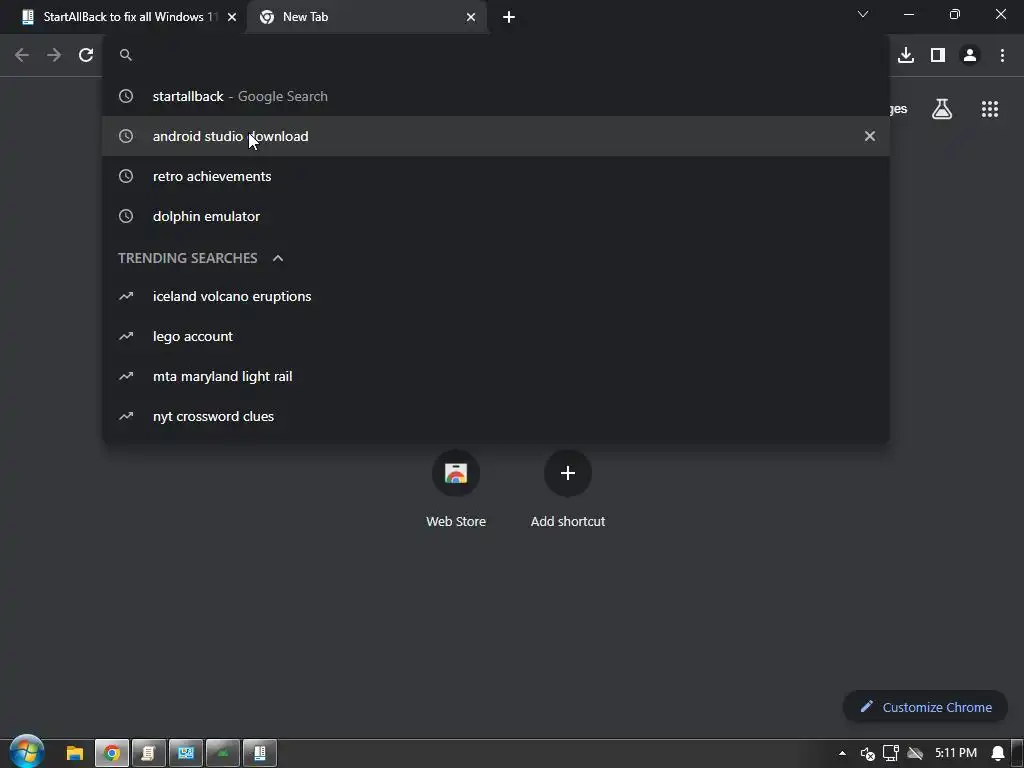This screenshot has height=768, width=1024.
Task: Focus the address bar input field
Action: point(496,55)
